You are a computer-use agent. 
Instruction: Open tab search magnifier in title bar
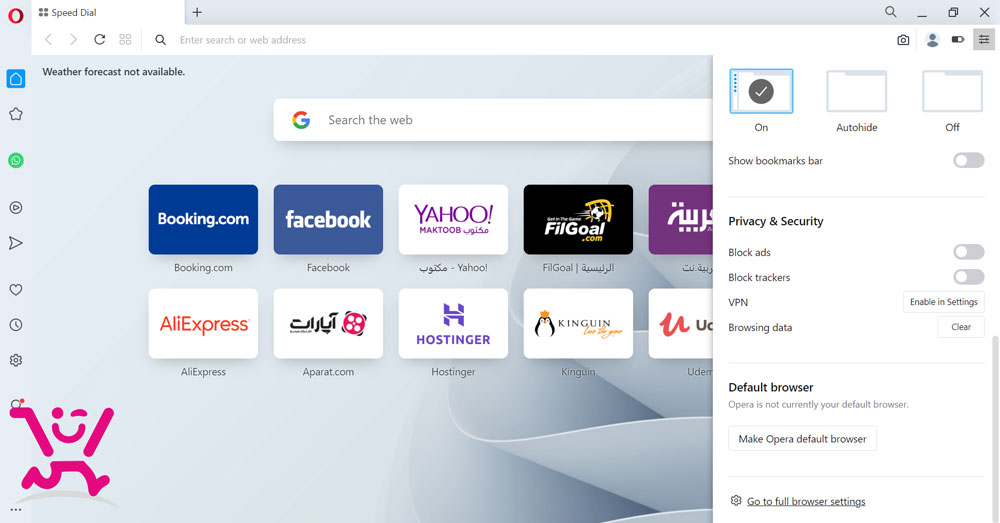tap(891, 11)
